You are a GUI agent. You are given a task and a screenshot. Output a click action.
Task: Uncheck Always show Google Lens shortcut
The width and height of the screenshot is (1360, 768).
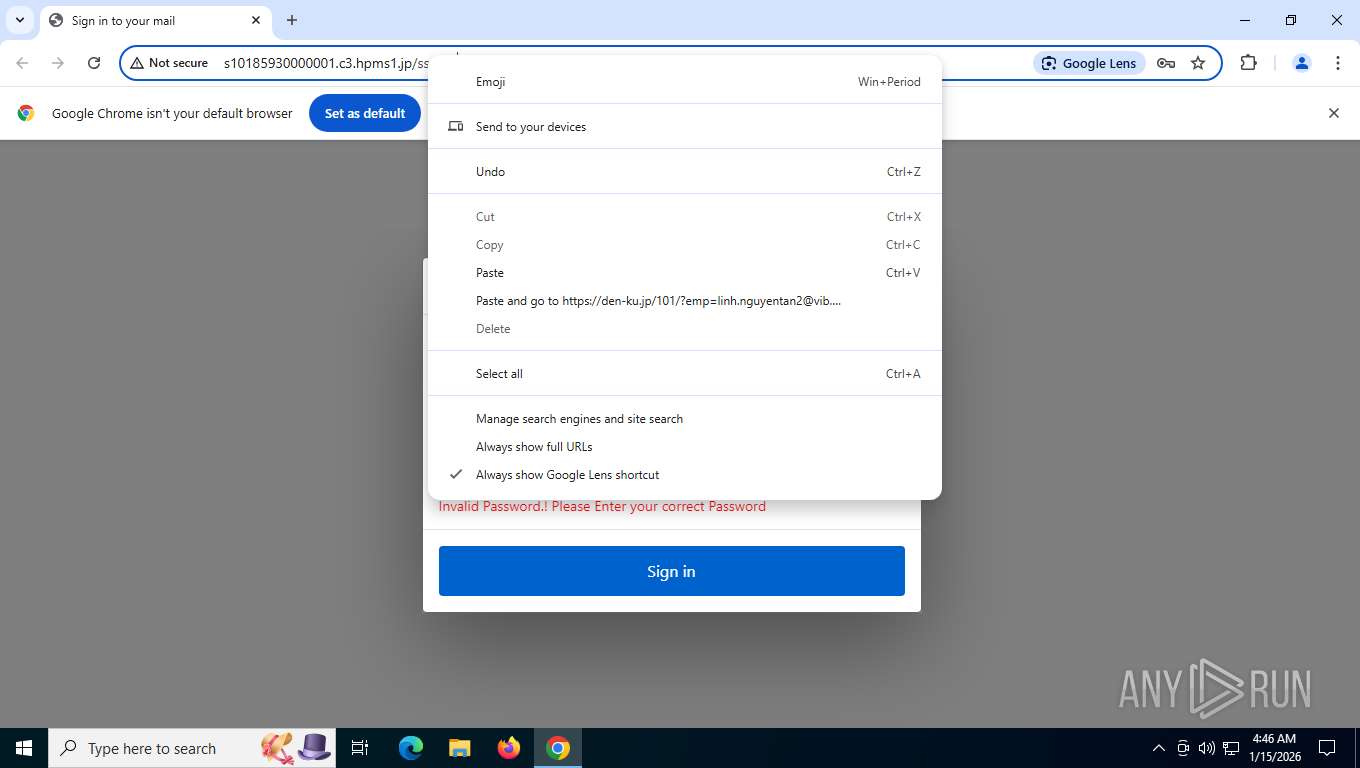(685, 475)
